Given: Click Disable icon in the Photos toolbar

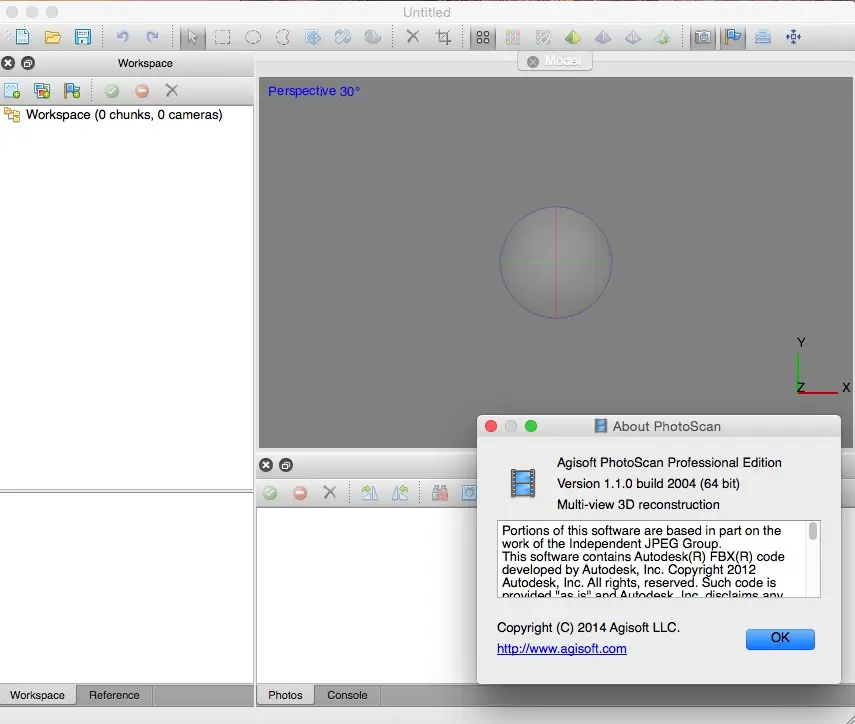Looking at the screenshot, I should tap(300, 493).
